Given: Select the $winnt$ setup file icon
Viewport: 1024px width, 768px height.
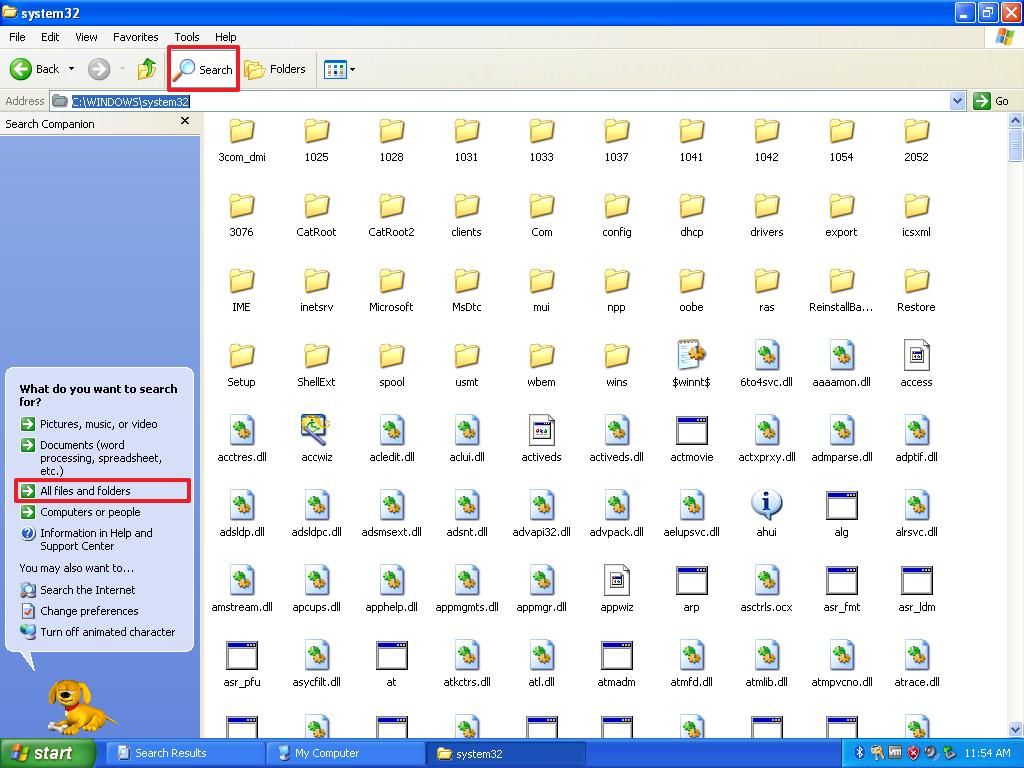Looking at the screenshot, I should [x=691, y=355].
